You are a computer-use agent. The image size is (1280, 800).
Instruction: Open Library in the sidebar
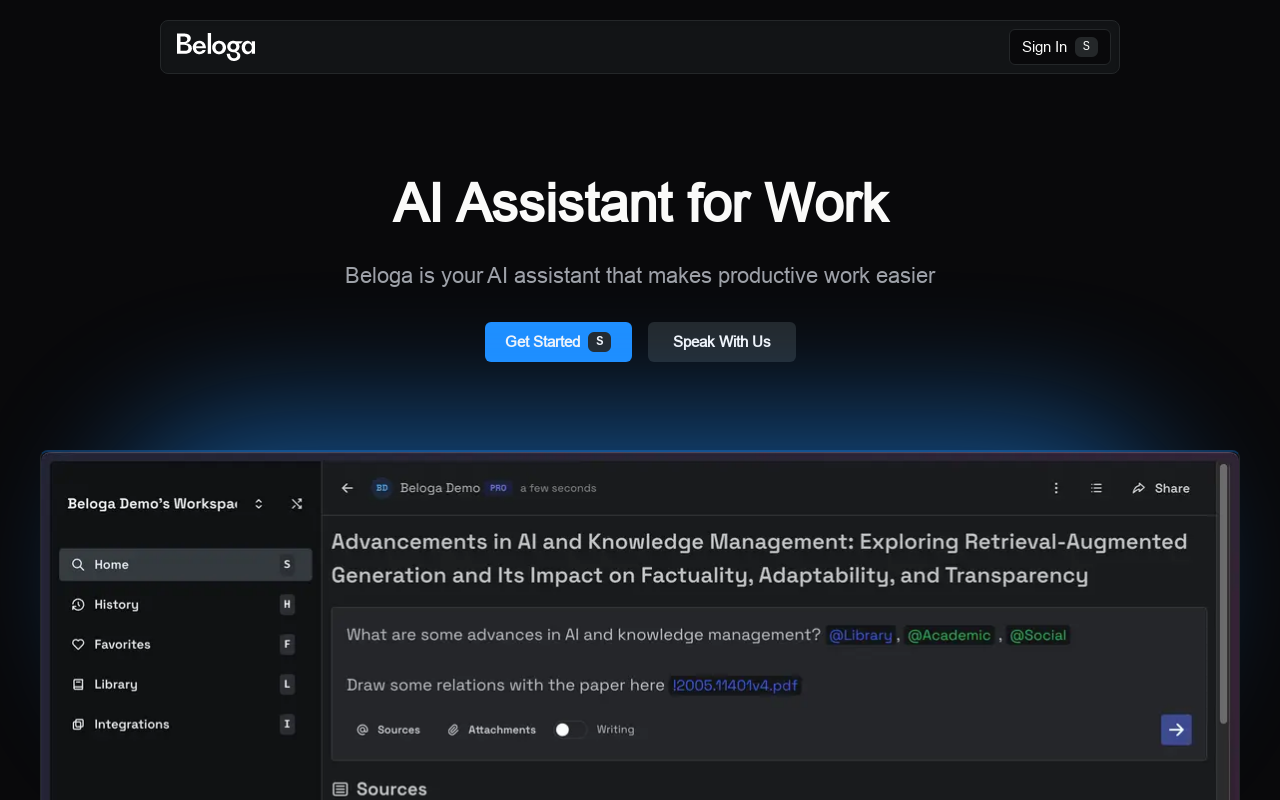185,685
